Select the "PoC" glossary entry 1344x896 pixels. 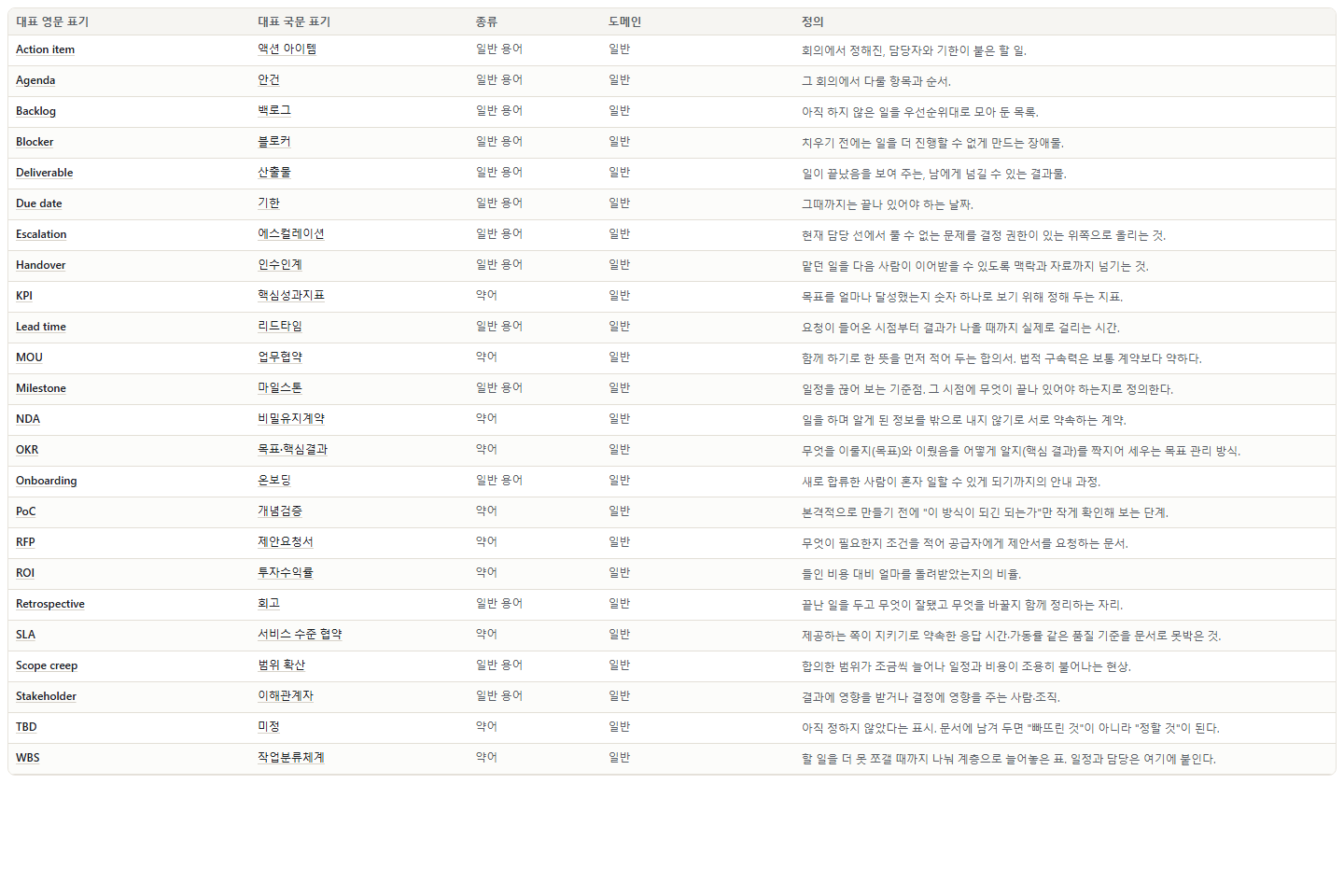point(25,511)
